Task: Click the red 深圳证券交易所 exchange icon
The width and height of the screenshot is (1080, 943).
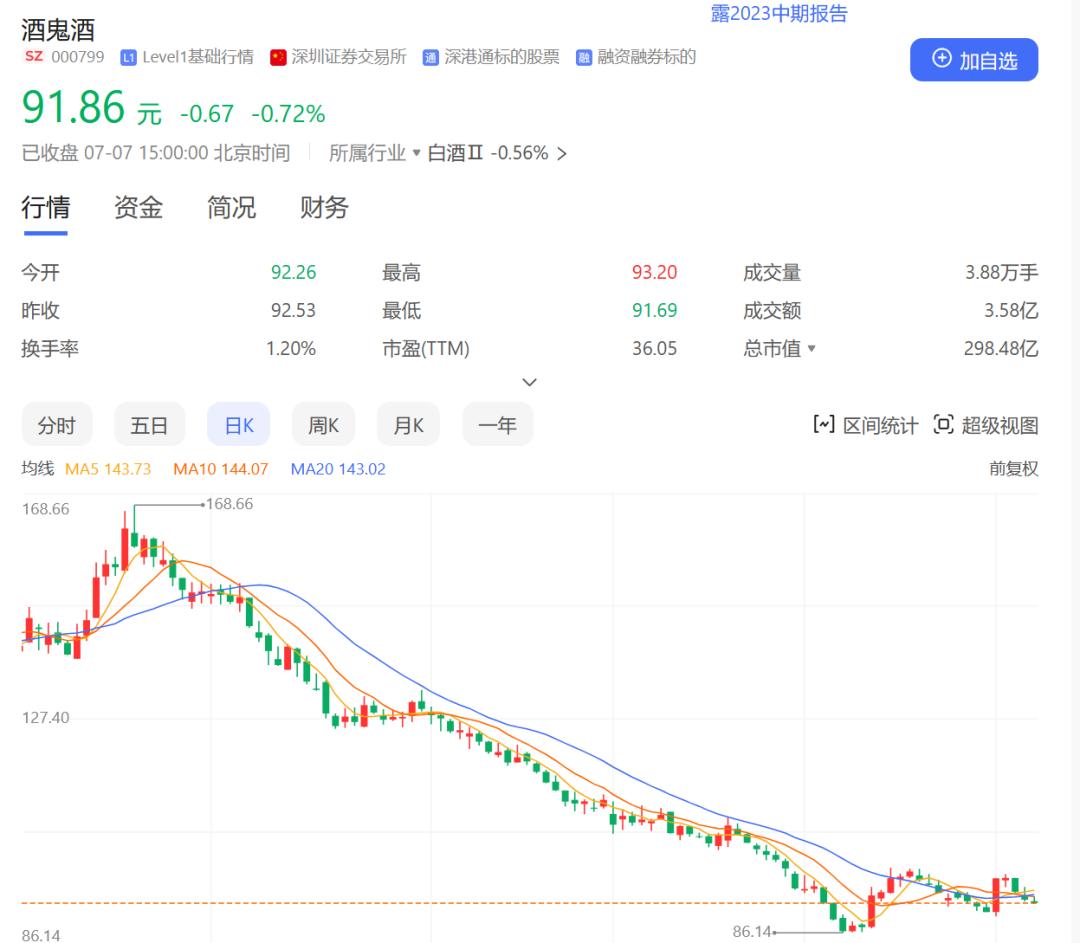Action: click(277, 57)
